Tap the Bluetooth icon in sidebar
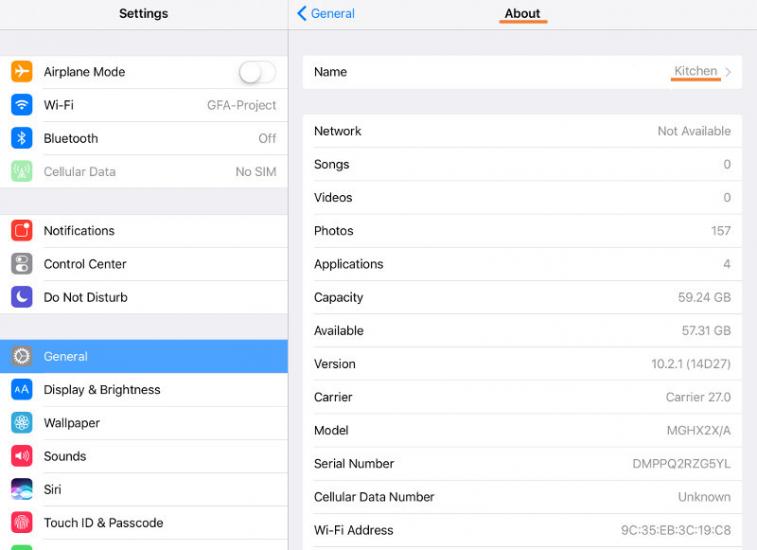The height and width of the screenshot is (550, 757). (x=22, y=138)
